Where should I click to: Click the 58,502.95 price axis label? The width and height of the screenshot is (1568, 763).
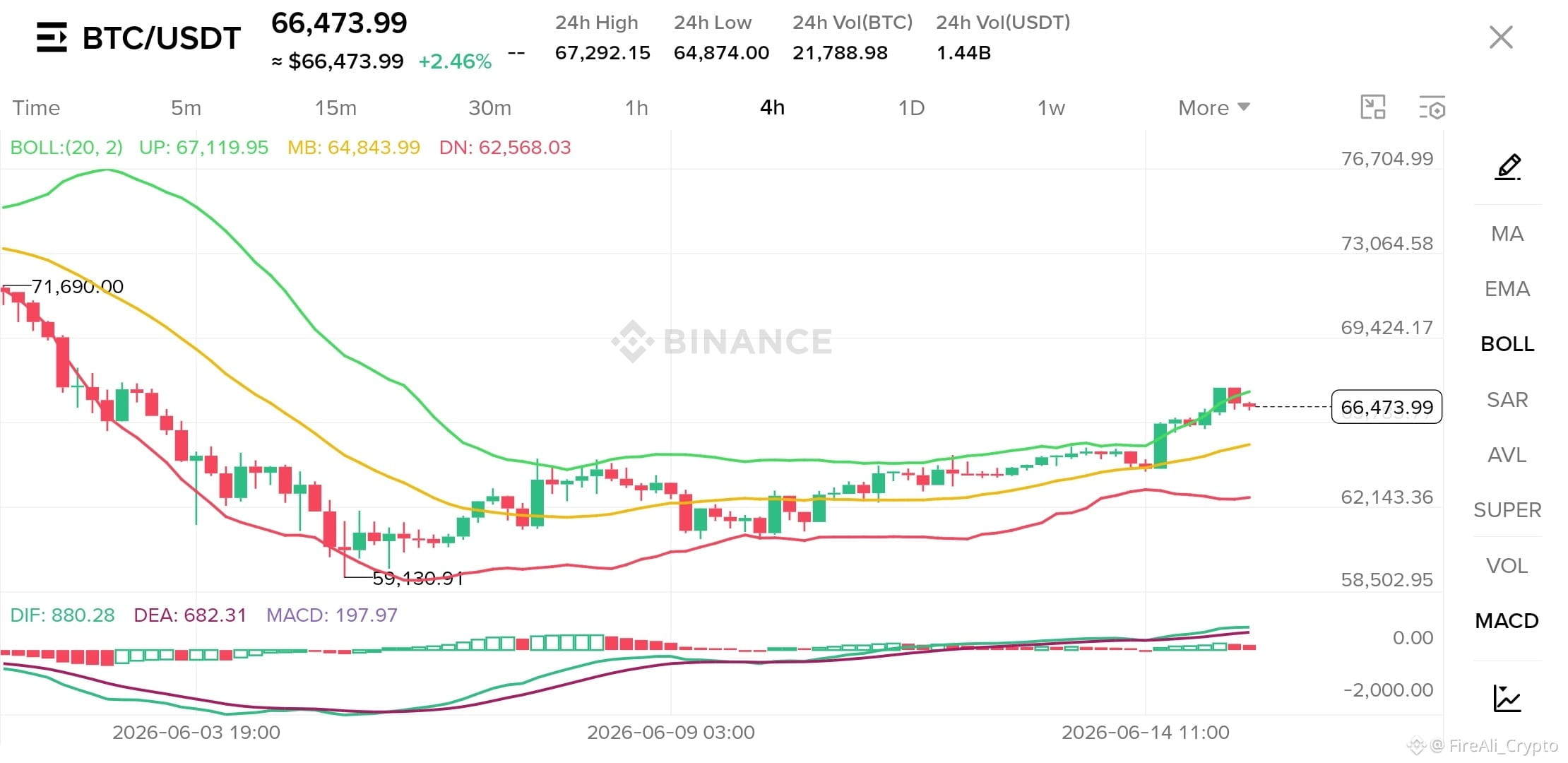point(1387,579)
